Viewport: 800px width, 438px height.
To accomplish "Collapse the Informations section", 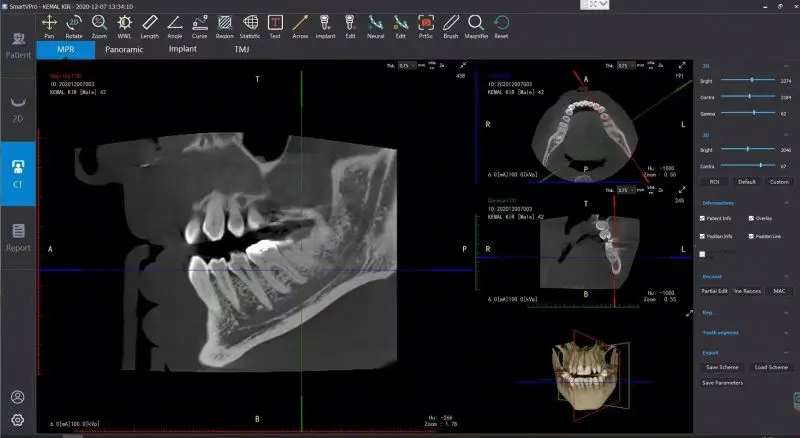I will tap(786, 203).
